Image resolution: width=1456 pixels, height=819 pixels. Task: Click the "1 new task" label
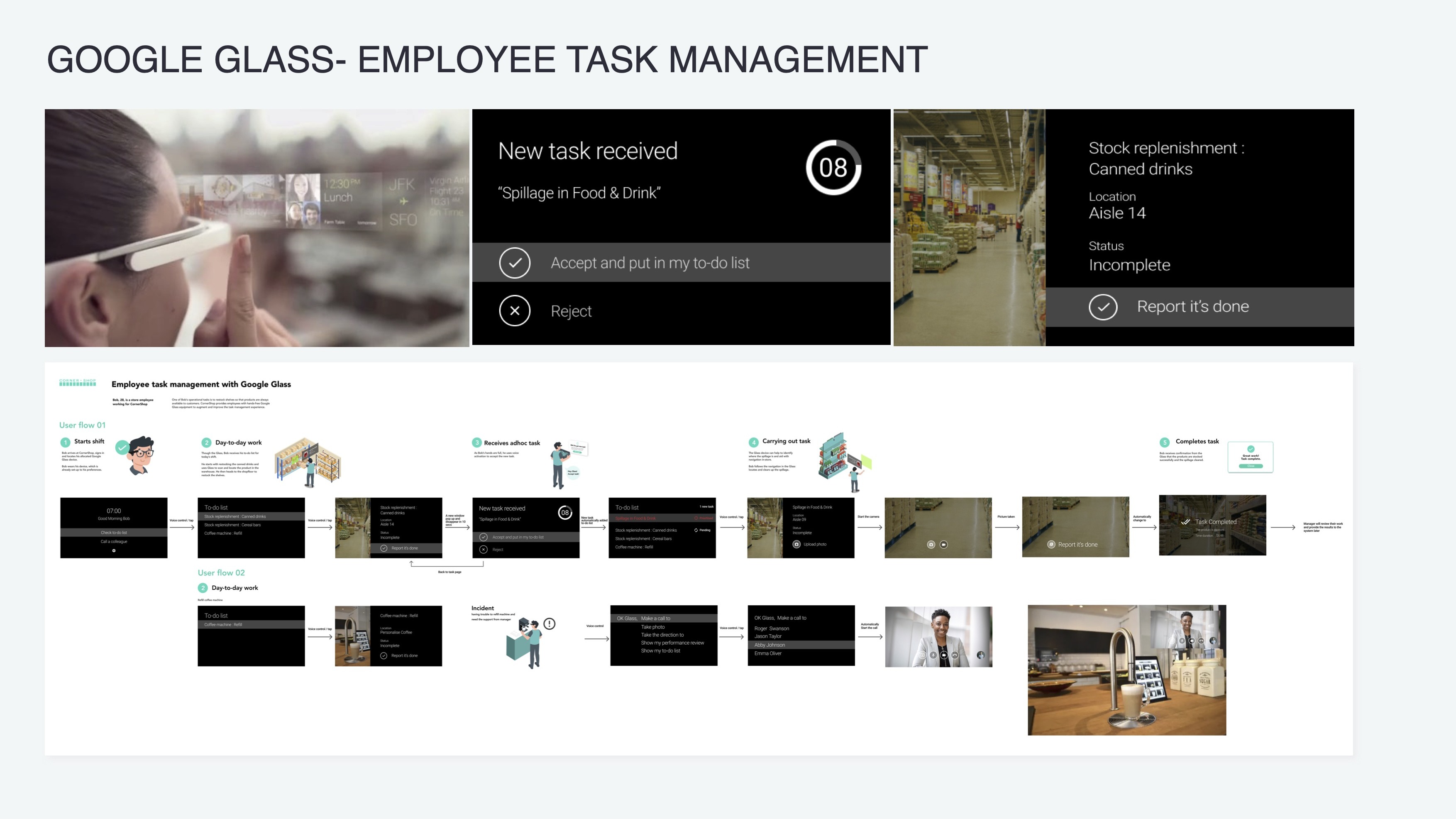(x=706, y=506)
